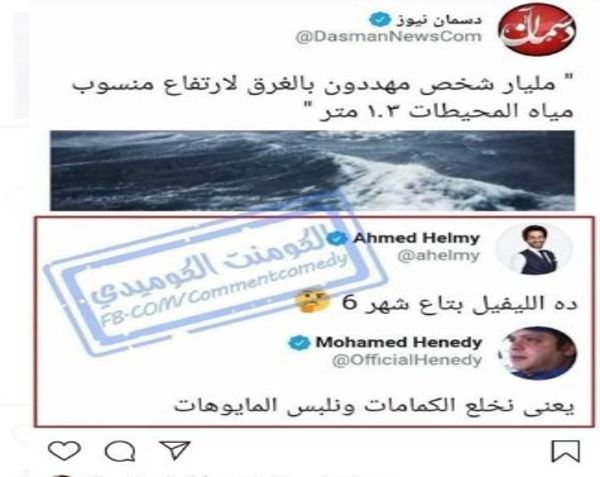This screenshot has height=477, width=600.
Task: Tap the verified badge beside دسمان نيوز
Action: pos(379,19)
